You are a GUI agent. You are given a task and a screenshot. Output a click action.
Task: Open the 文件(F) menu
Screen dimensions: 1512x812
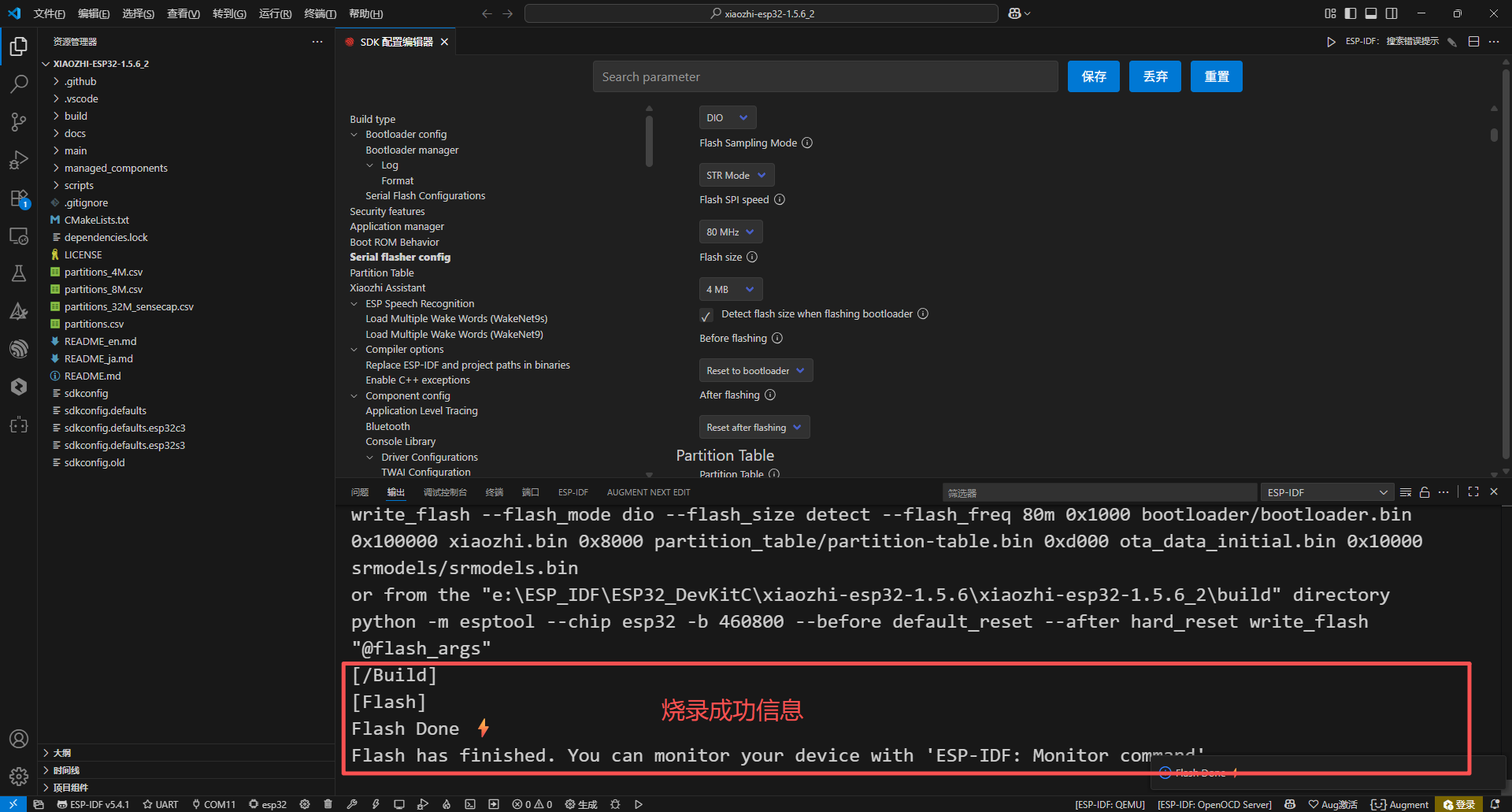(x=49, y=13)
